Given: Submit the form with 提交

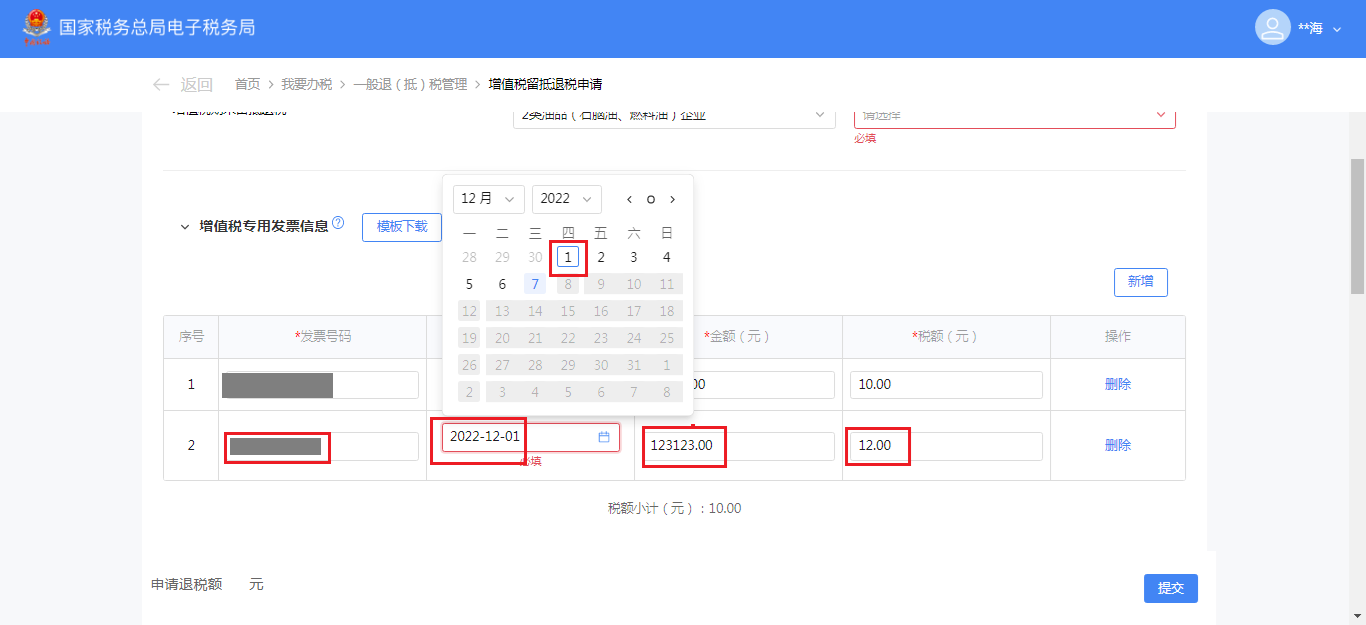Looking at the screenshot, I should click(1170, 588).
